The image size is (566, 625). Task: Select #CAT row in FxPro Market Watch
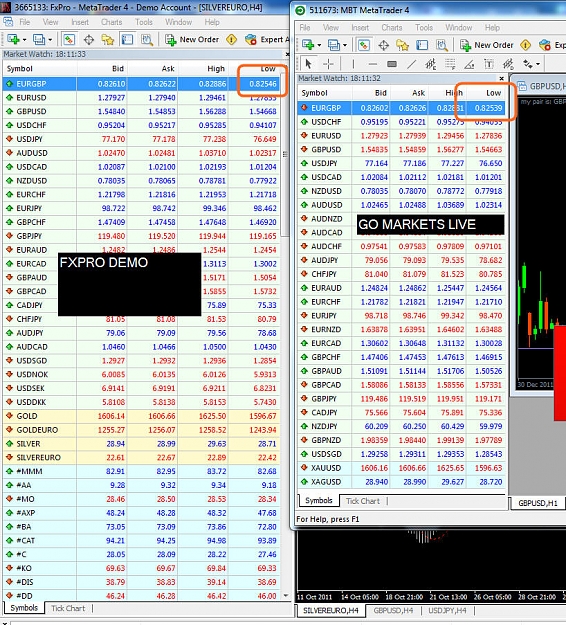point(141,540)
